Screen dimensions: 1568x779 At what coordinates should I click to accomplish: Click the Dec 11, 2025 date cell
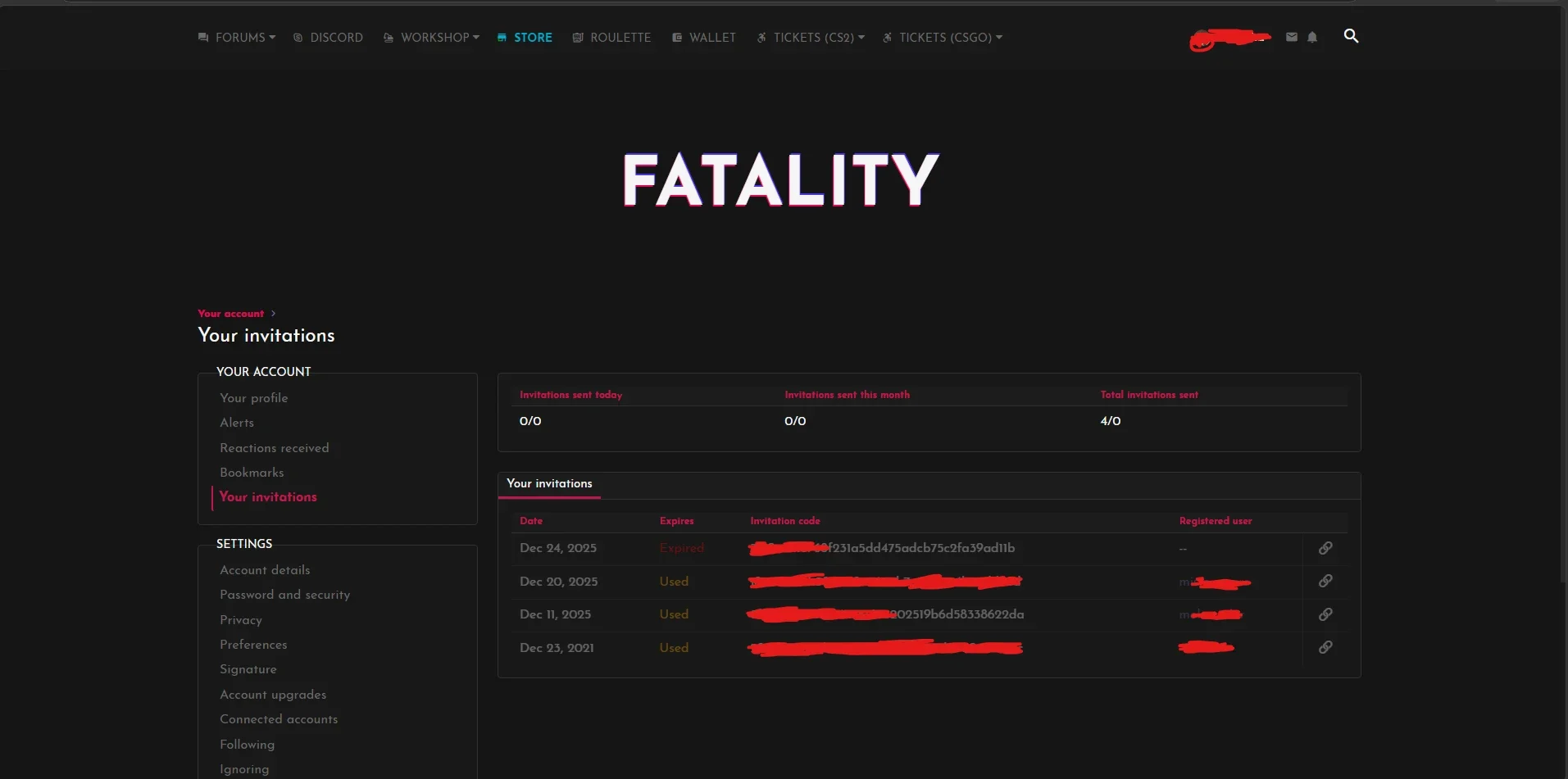[x=555, y=614]
